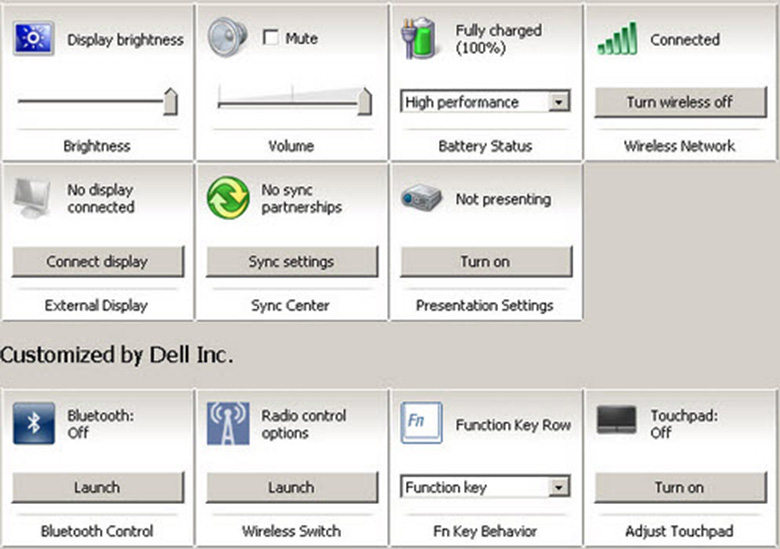780x549 pixels.
Task: Click the Radio control antenna icon
Action: (x=228, y=424)
